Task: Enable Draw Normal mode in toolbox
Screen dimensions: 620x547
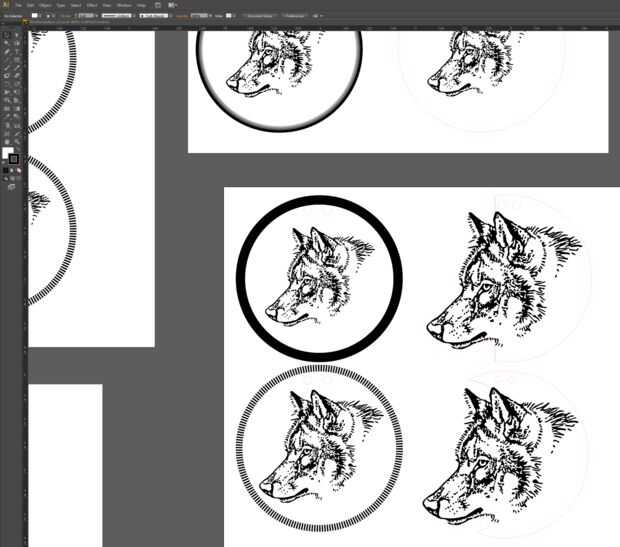Action: point(6,178)
